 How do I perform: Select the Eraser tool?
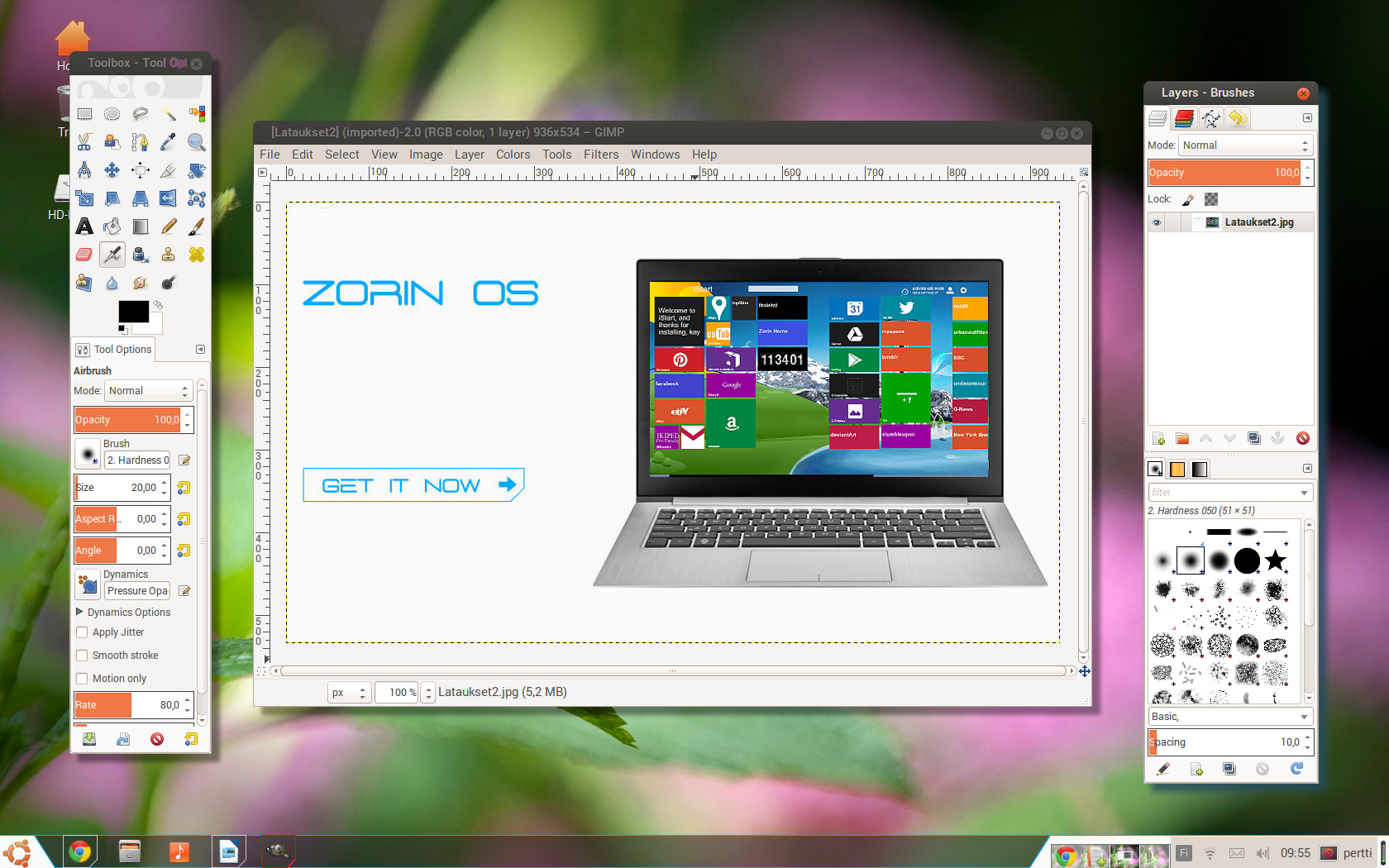(84, 255)
